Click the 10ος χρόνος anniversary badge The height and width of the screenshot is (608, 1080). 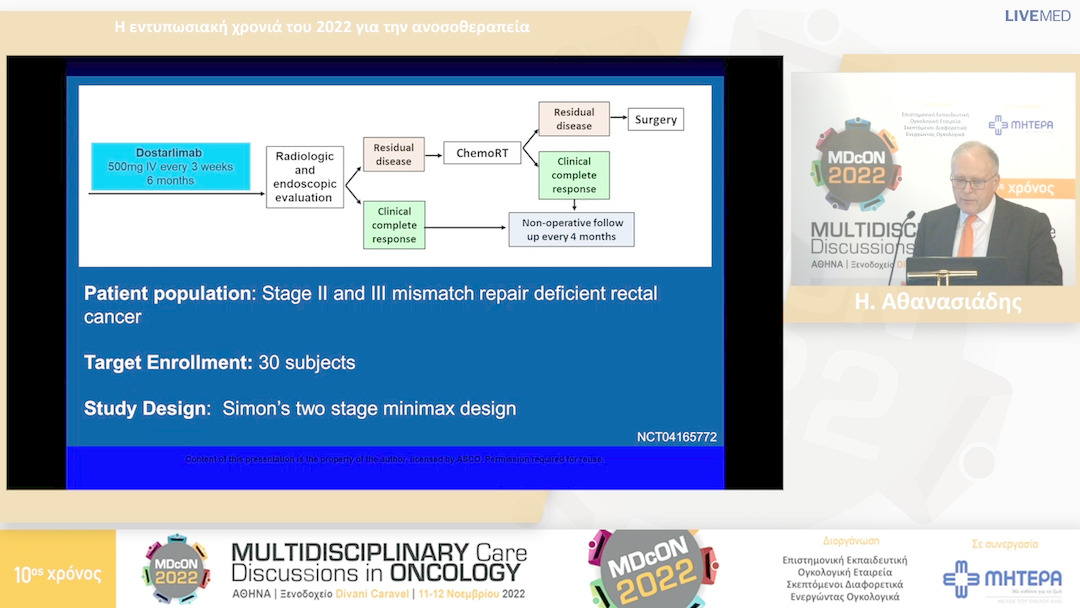tap(57, 574)
